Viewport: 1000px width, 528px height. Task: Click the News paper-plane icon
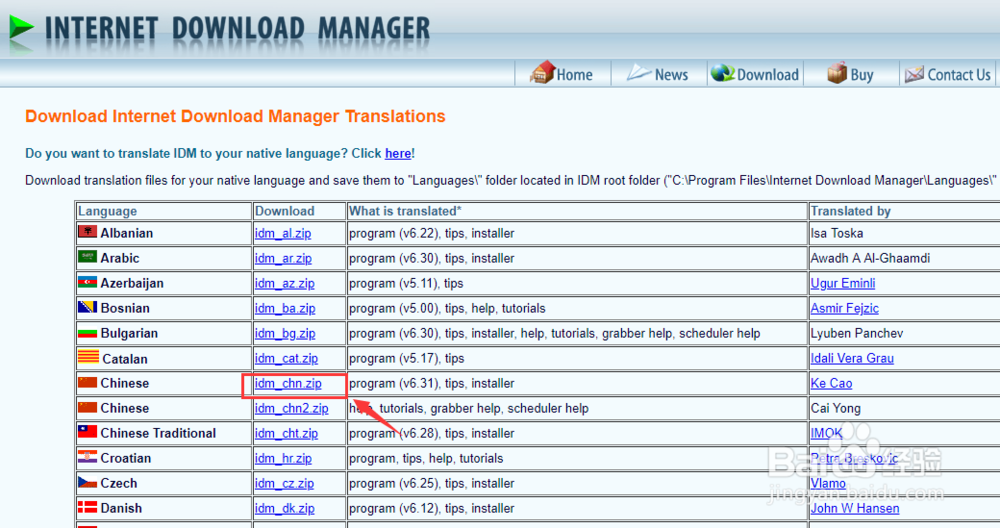(x=638, y=73)
